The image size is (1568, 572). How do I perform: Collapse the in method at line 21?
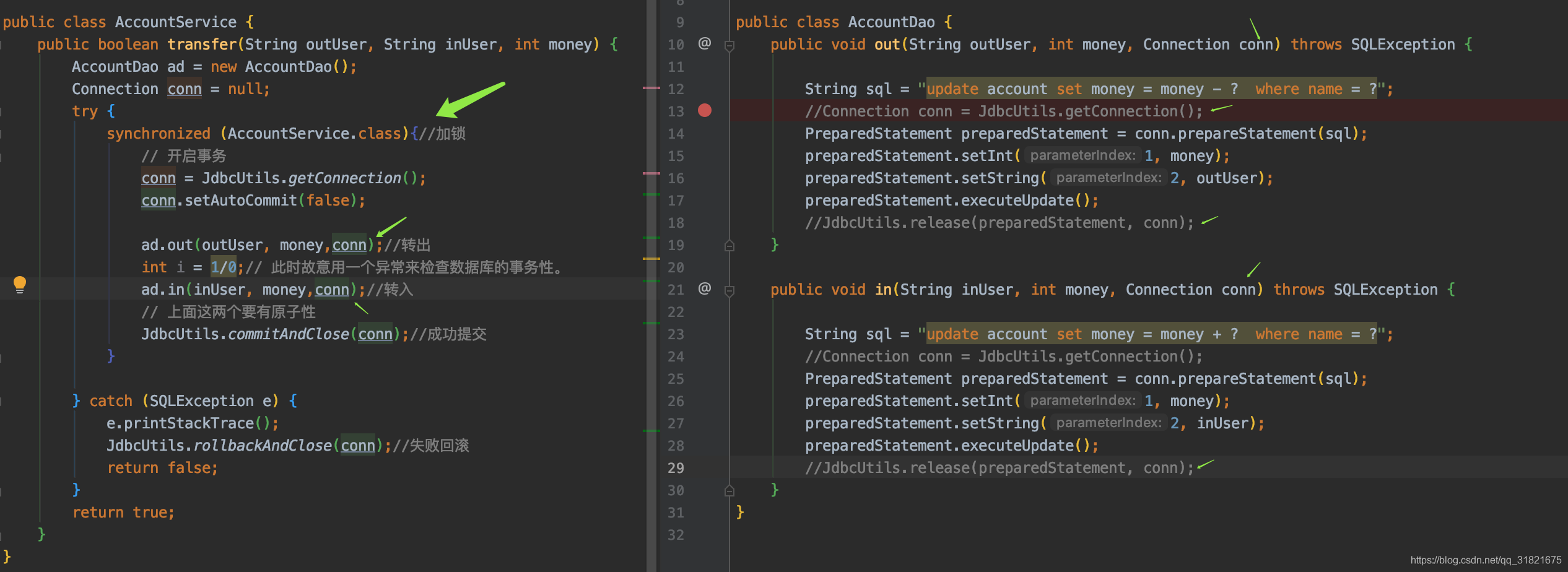(730, 290)
